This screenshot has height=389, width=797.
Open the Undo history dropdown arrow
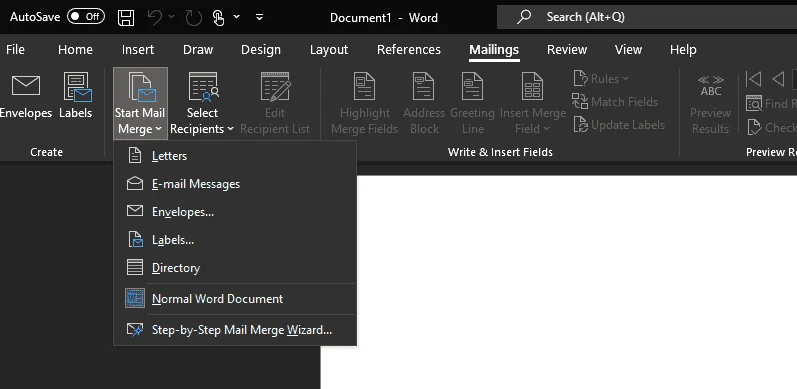pyautogui.click(x=171, y=17)
